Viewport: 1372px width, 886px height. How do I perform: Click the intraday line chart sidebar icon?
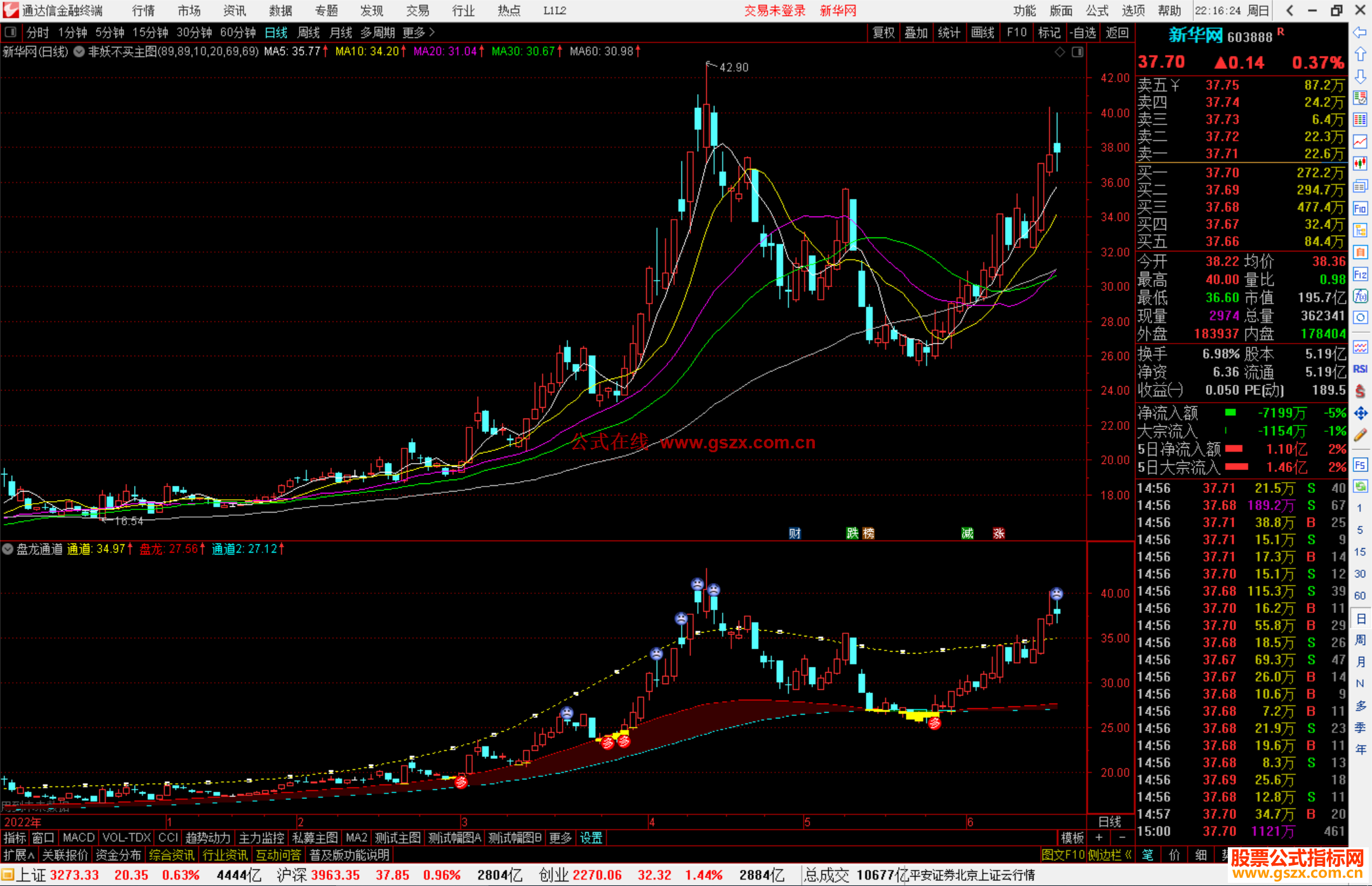pyautogui.click(x=1360, y=142)
